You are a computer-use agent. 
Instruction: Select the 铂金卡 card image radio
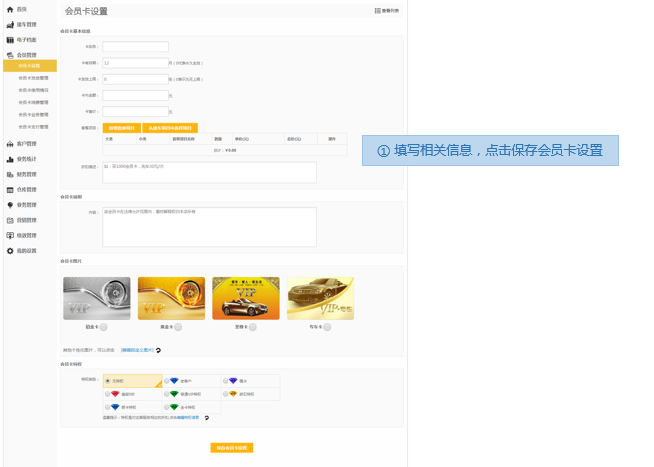pyautogui.click(x=103, y=327)
